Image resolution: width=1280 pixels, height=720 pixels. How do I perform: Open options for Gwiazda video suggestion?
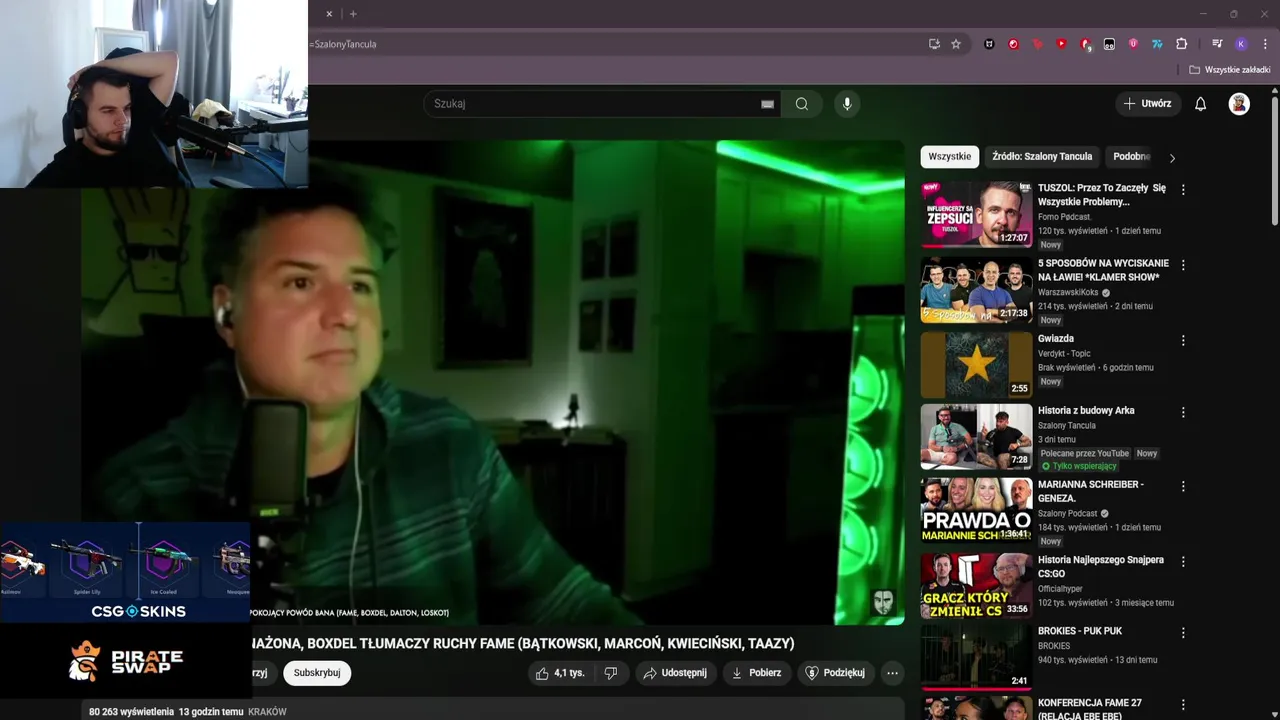pyautogui.click(x=1183, y=340)
